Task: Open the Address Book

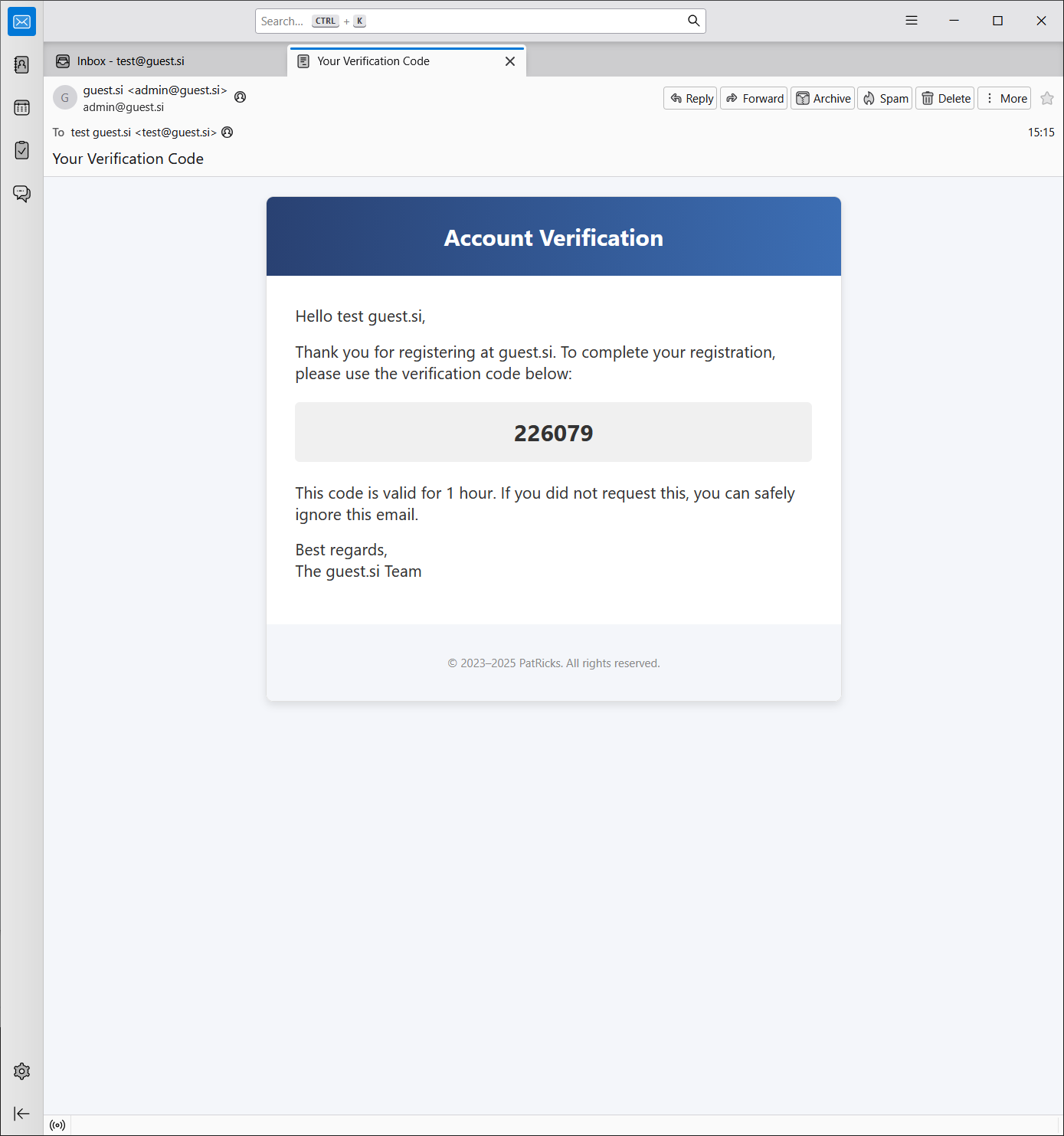Action: [x=21, y=65]
